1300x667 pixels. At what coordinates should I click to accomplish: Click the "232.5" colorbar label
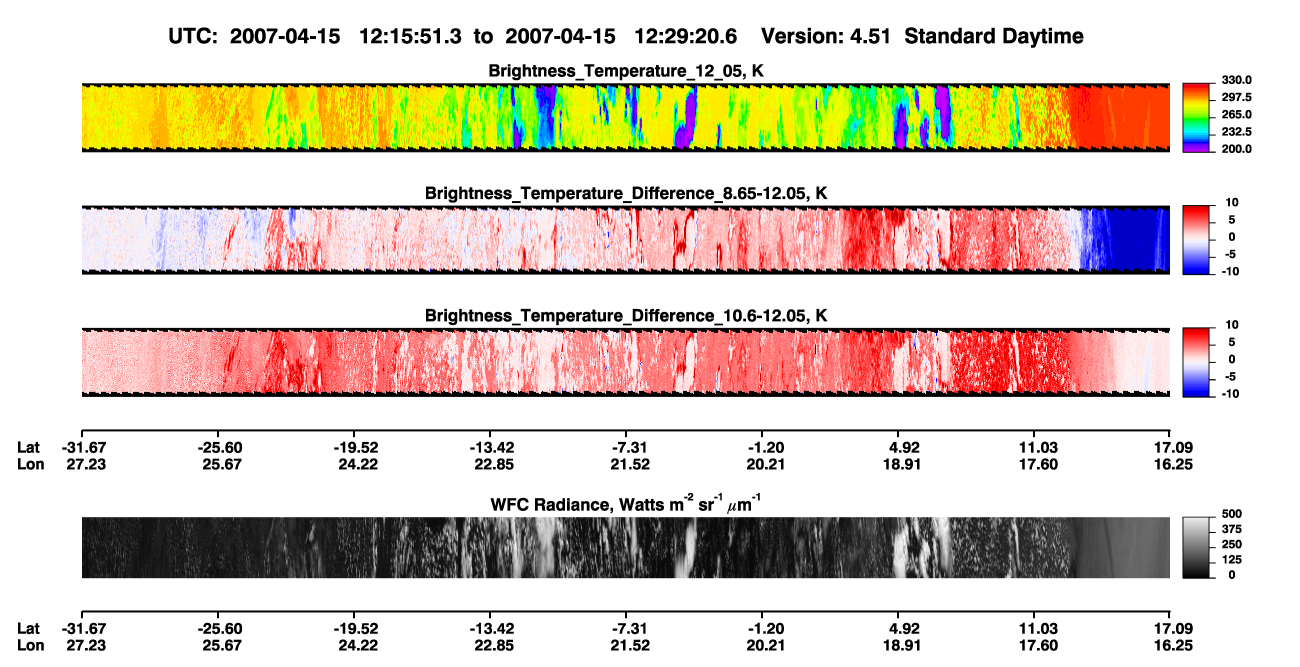coord(1238,132)
